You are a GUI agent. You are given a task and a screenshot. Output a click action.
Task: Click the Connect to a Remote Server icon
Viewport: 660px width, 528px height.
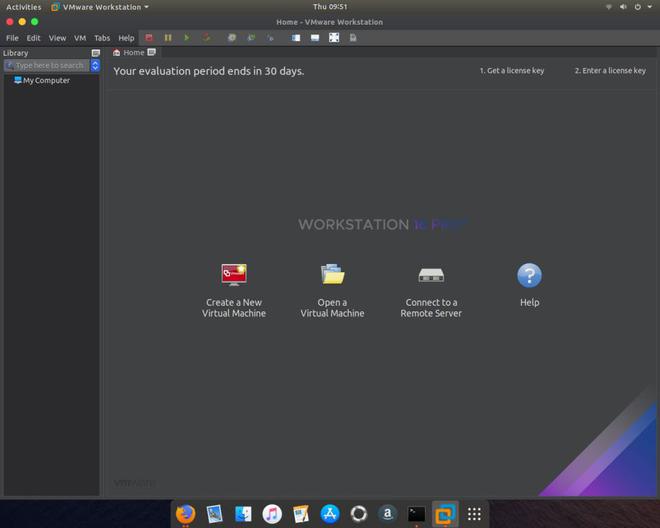(431, 275)
